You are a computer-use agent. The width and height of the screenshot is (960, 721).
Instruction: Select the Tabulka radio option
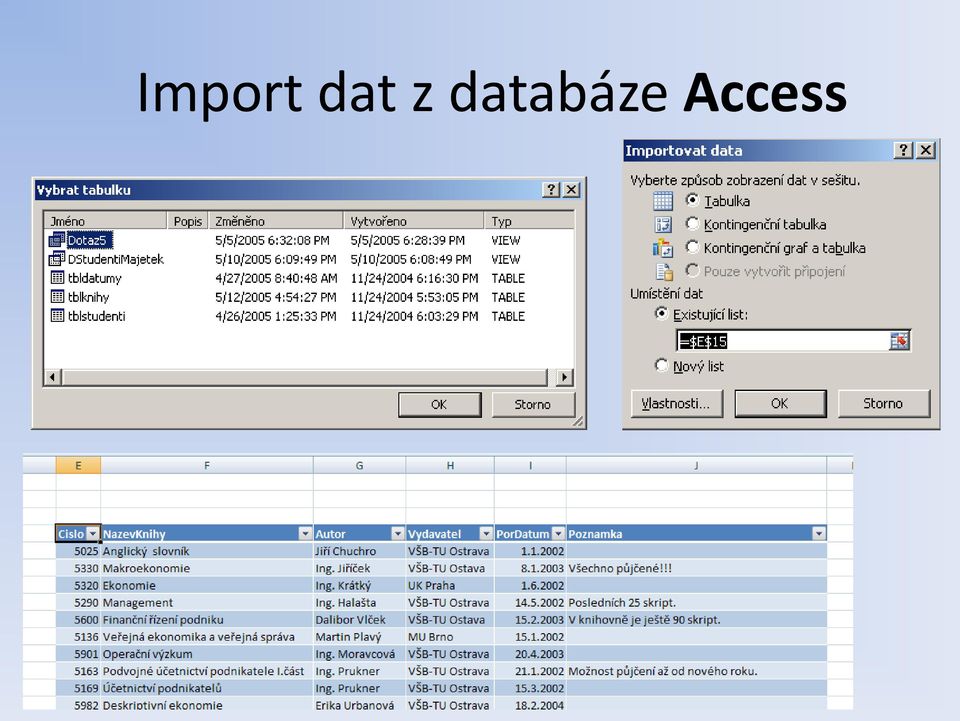tap(692, 200)
